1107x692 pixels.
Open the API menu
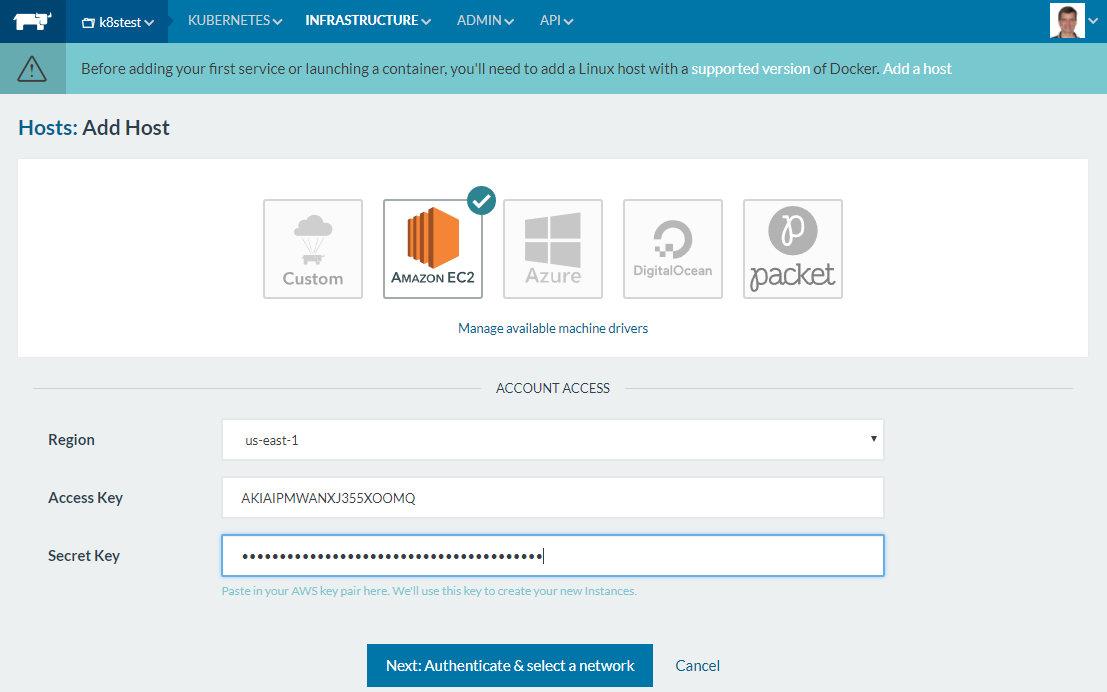[x=556, y=20]
